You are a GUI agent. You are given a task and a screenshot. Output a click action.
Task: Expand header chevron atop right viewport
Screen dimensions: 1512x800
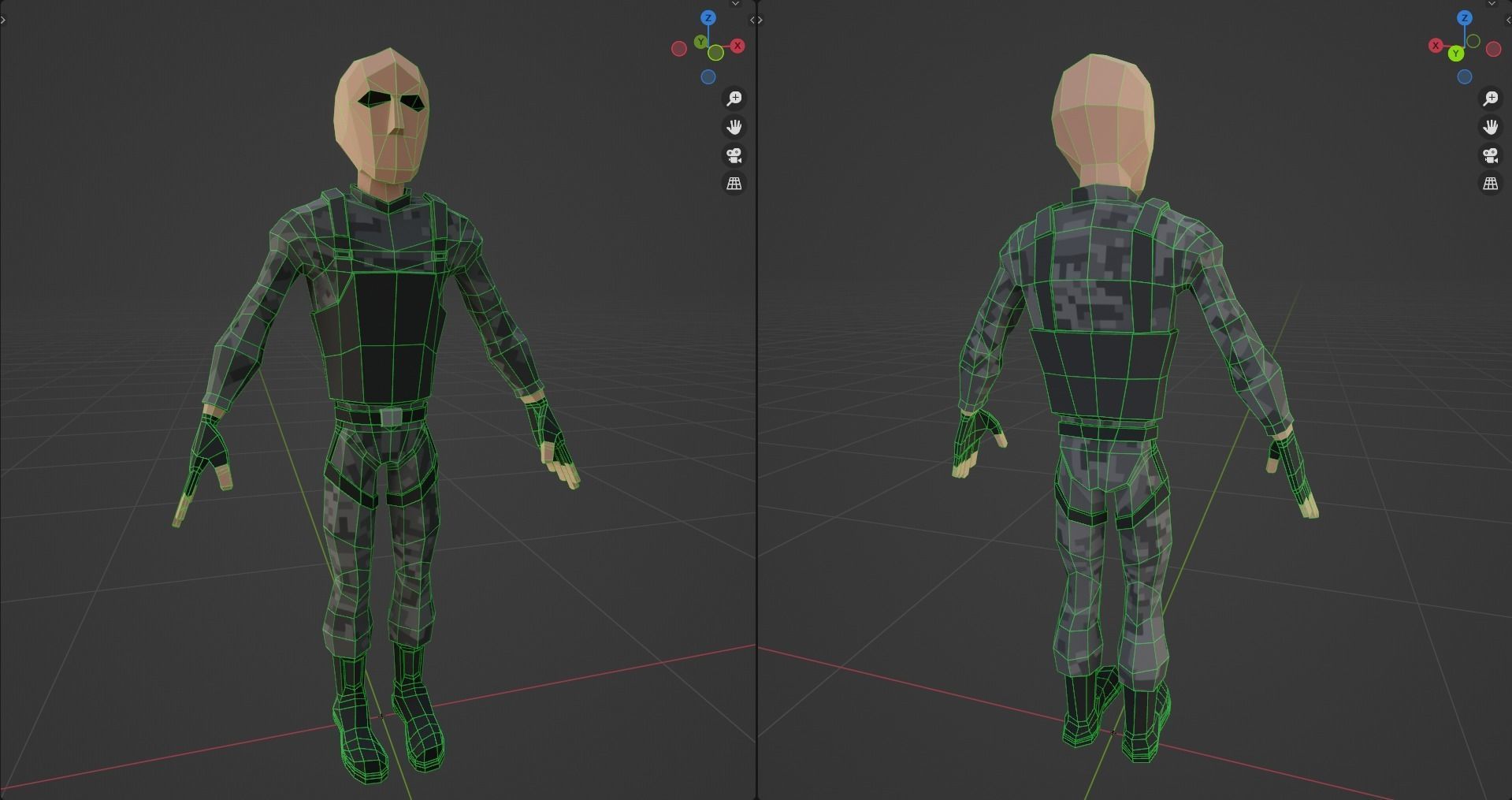coord(1492,3)
